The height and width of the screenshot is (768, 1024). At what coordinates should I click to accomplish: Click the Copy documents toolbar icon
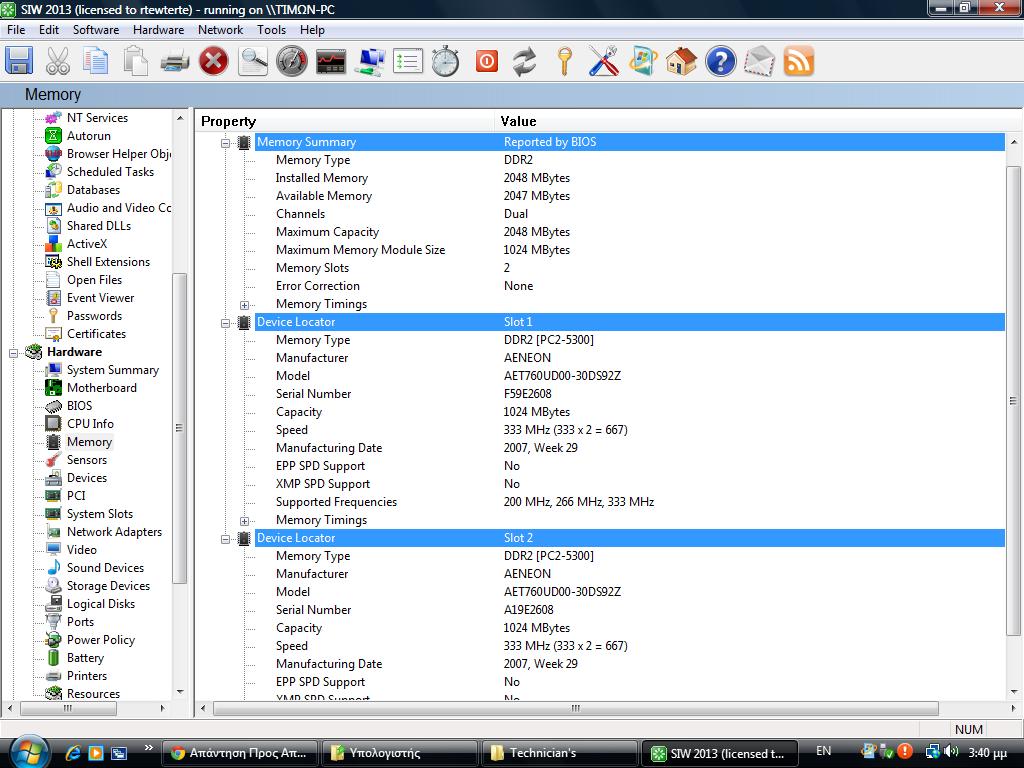pos(97,61)
